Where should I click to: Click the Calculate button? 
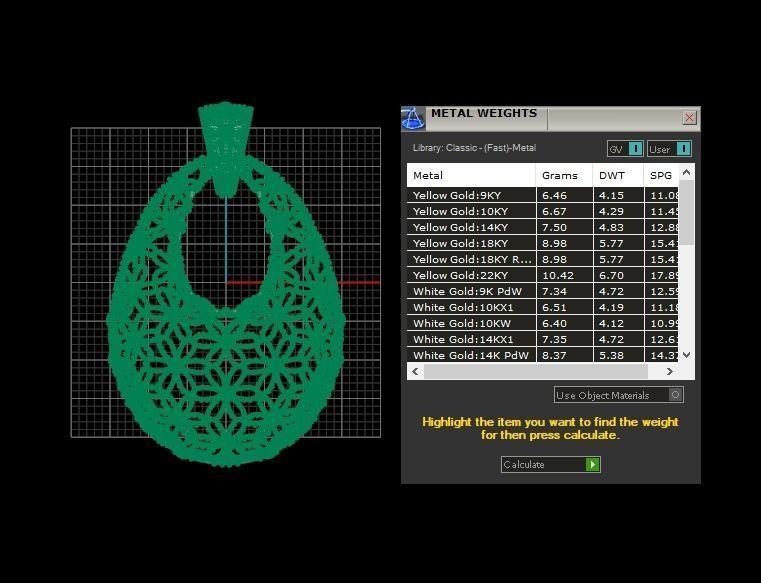(x=551, y=465)
